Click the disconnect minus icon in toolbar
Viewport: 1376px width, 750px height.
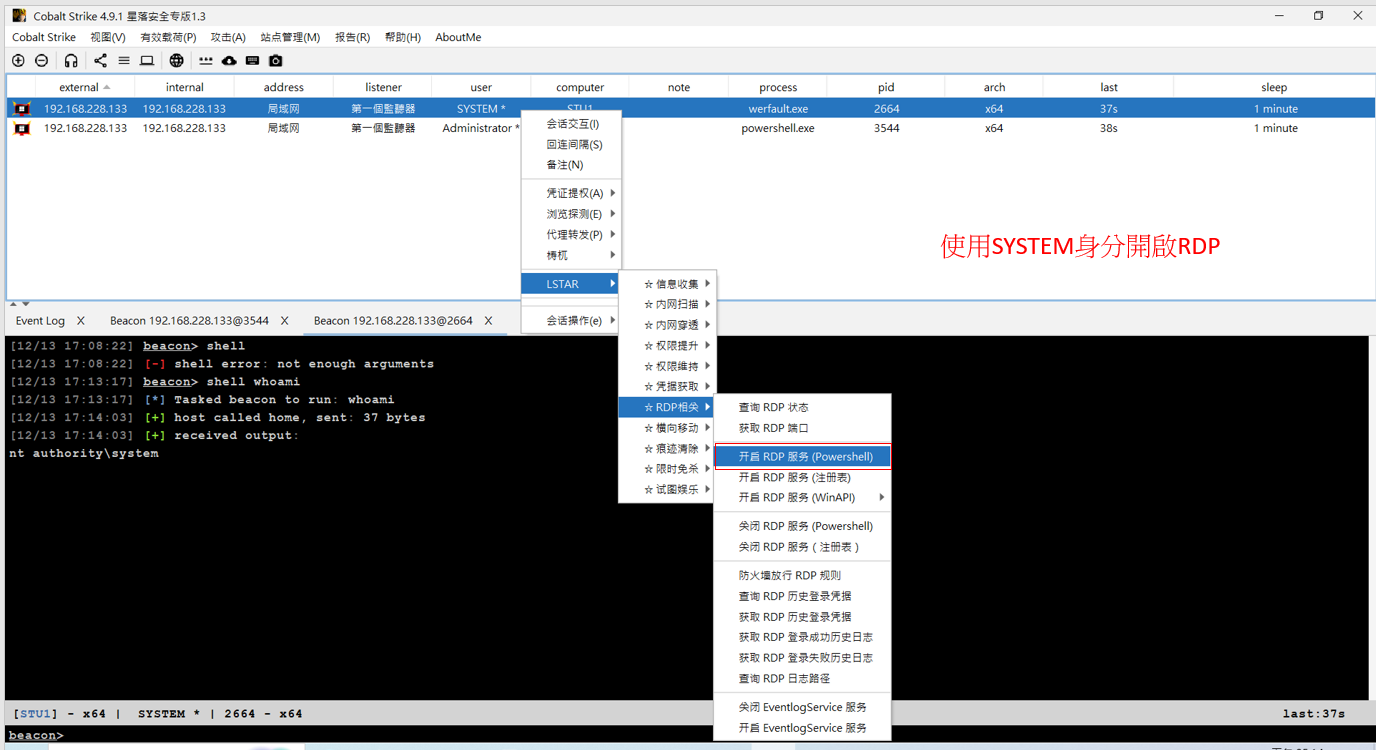pyautogui.click(x=42, y=61)
